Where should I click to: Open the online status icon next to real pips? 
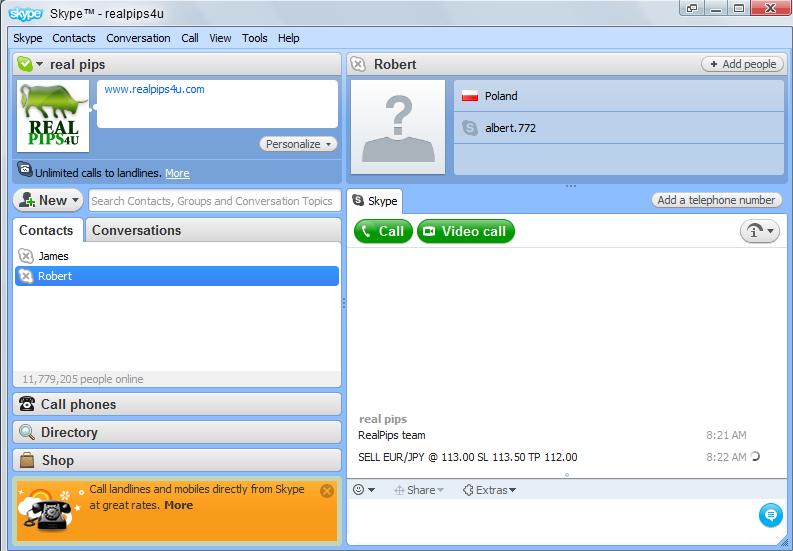[x=24, y=64]
